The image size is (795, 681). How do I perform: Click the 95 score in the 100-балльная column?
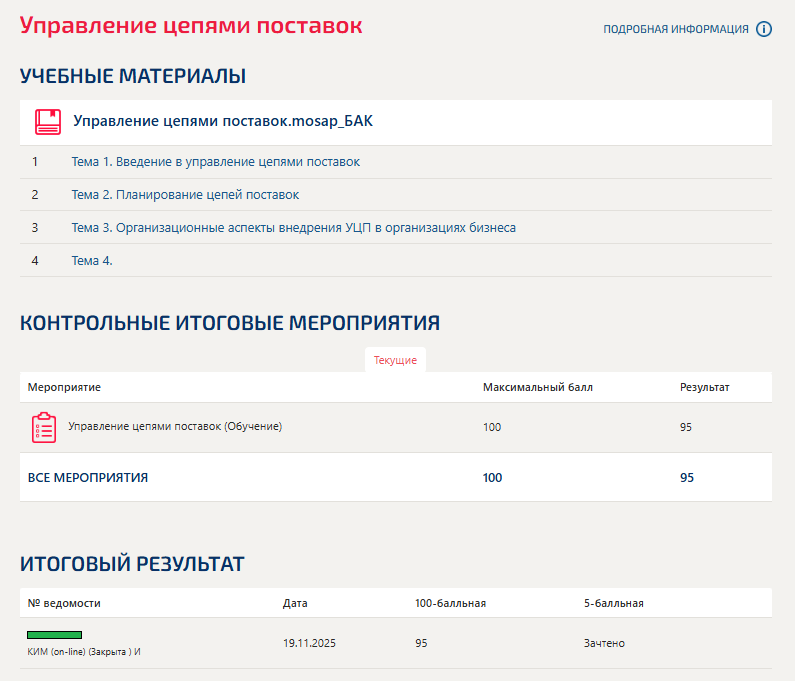(x=421, y=643)
